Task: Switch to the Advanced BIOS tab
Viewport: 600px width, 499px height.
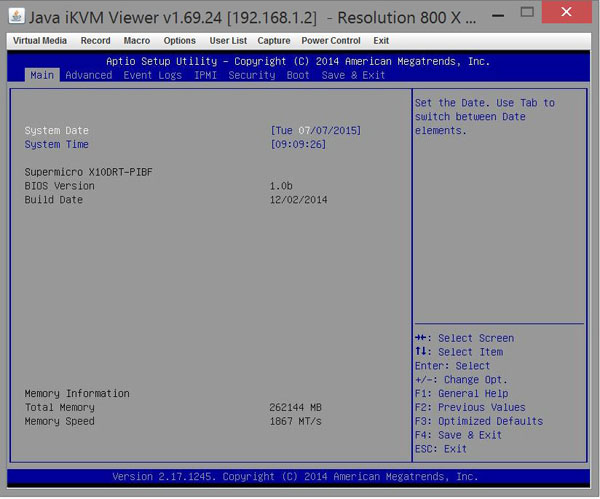Action: coord(88,75)
